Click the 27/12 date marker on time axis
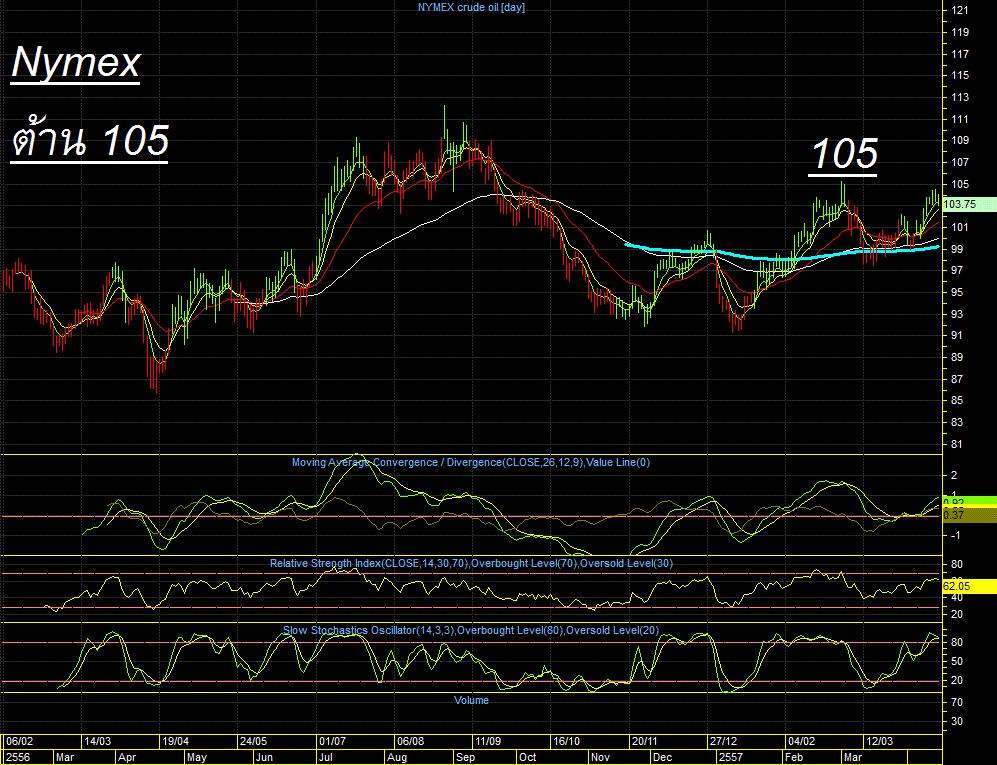 pos(724,741)
